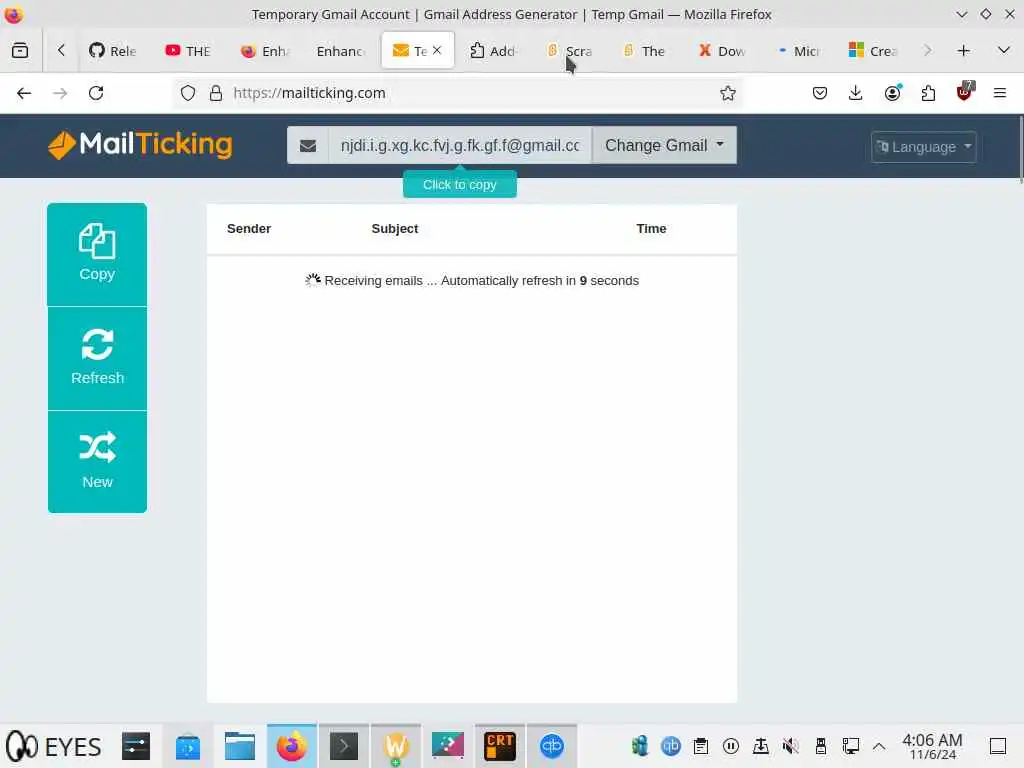Open the qBittorrent icon in the taskbar
Image resolution: width=1024 pixels, height=768 pixels.
point(552,746)
